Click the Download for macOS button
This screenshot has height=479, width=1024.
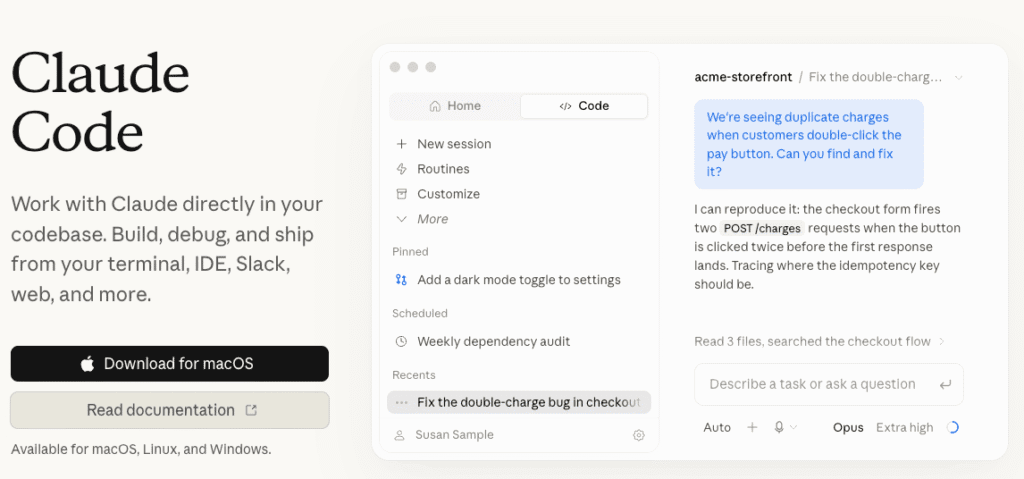(x=170, y=364)
